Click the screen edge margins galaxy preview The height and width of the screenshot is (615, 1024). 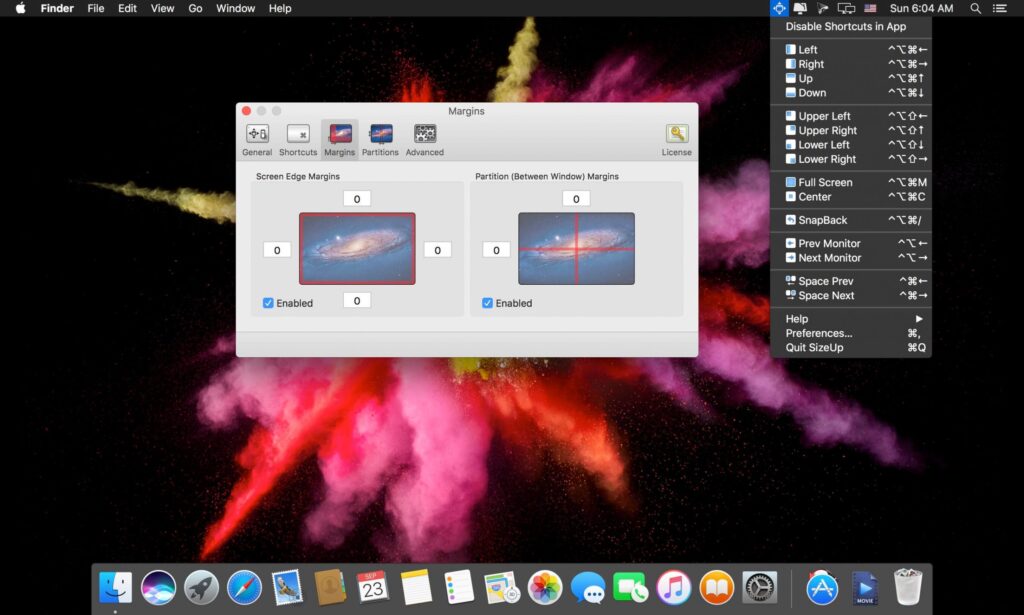357,248
